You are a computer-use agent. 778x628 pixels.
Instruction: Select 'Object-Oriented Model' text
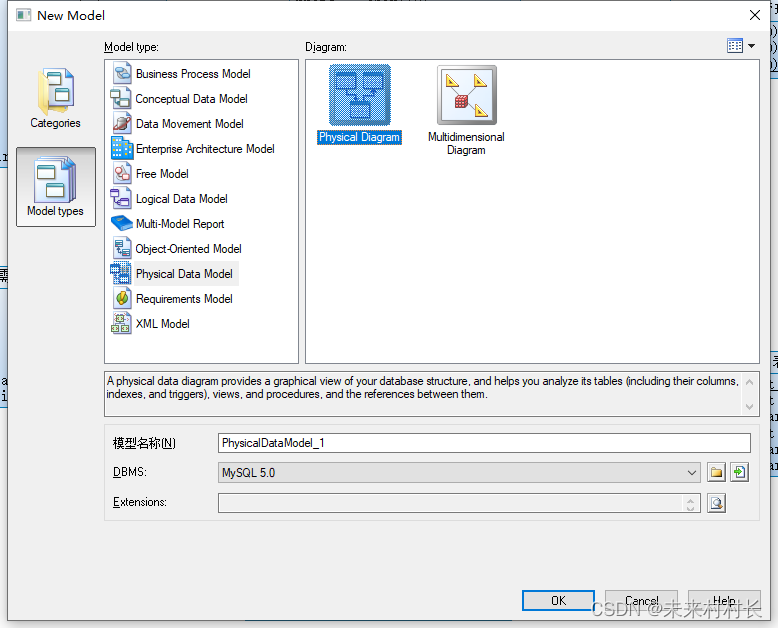coord(189,249)
